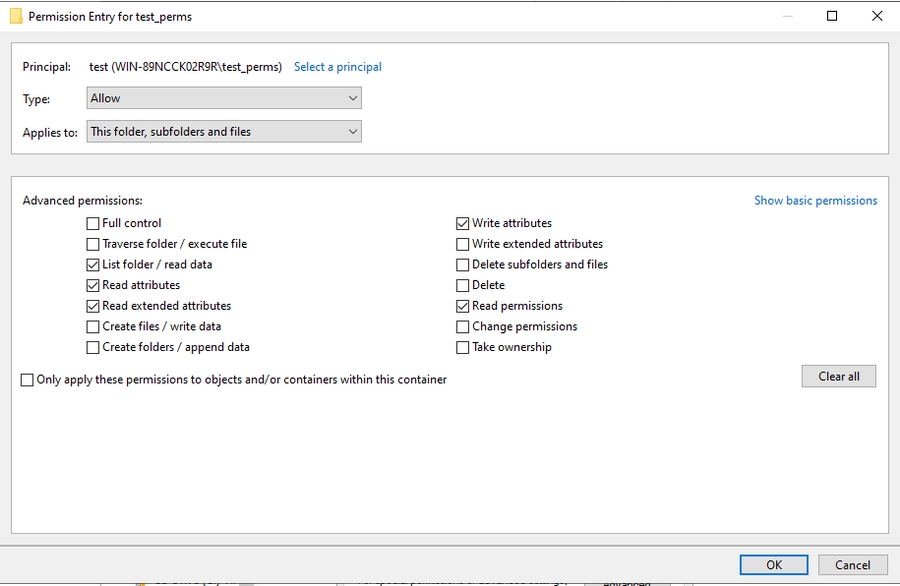The width and height of the screenshot is (900, 586).
Task: Disable the Read attributes permission
Action: (93, 285)
